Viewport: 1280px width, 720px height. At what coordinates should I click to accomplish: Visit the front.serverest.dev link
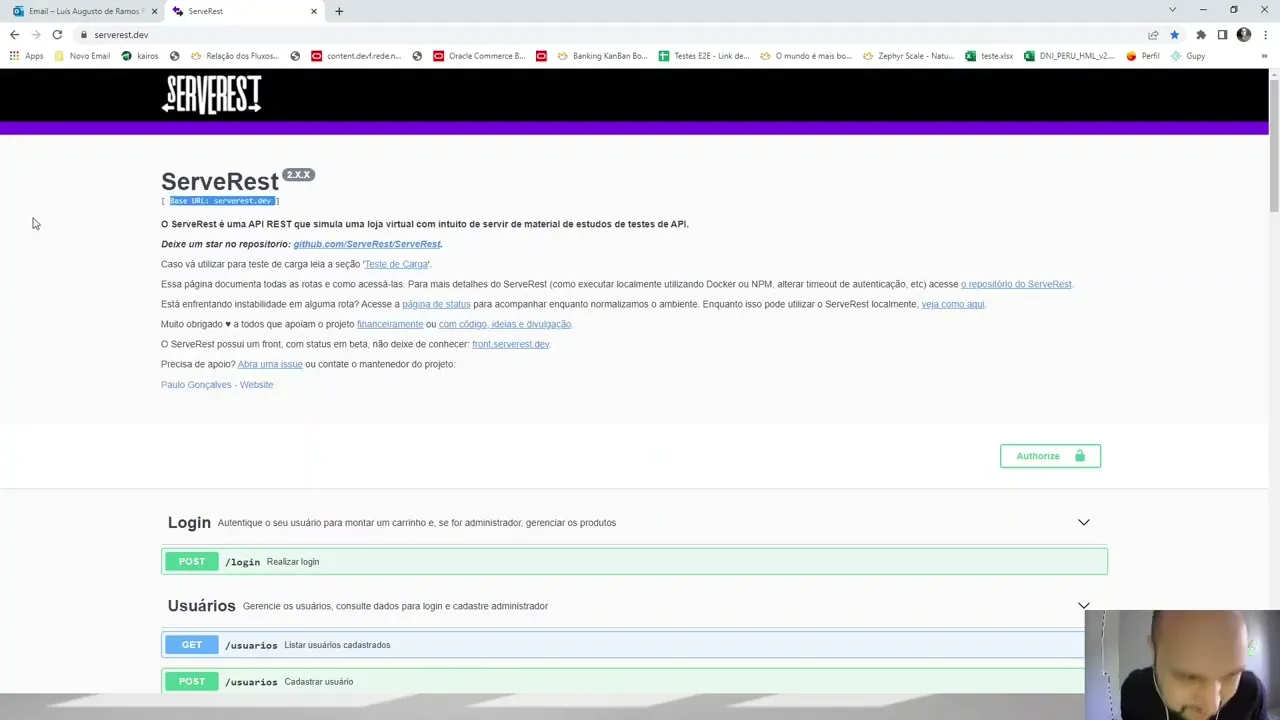click(511, 344)
